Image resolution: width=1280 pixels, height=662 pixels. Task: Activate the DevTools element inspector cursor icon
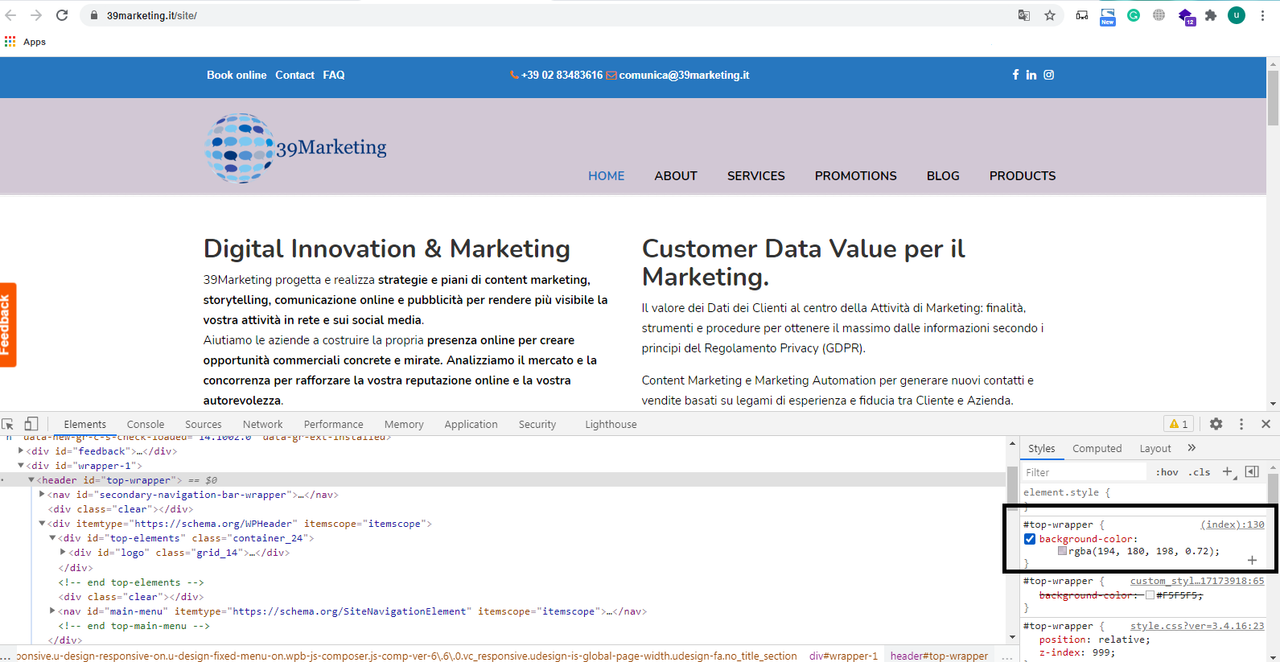[x=9, y=424]
